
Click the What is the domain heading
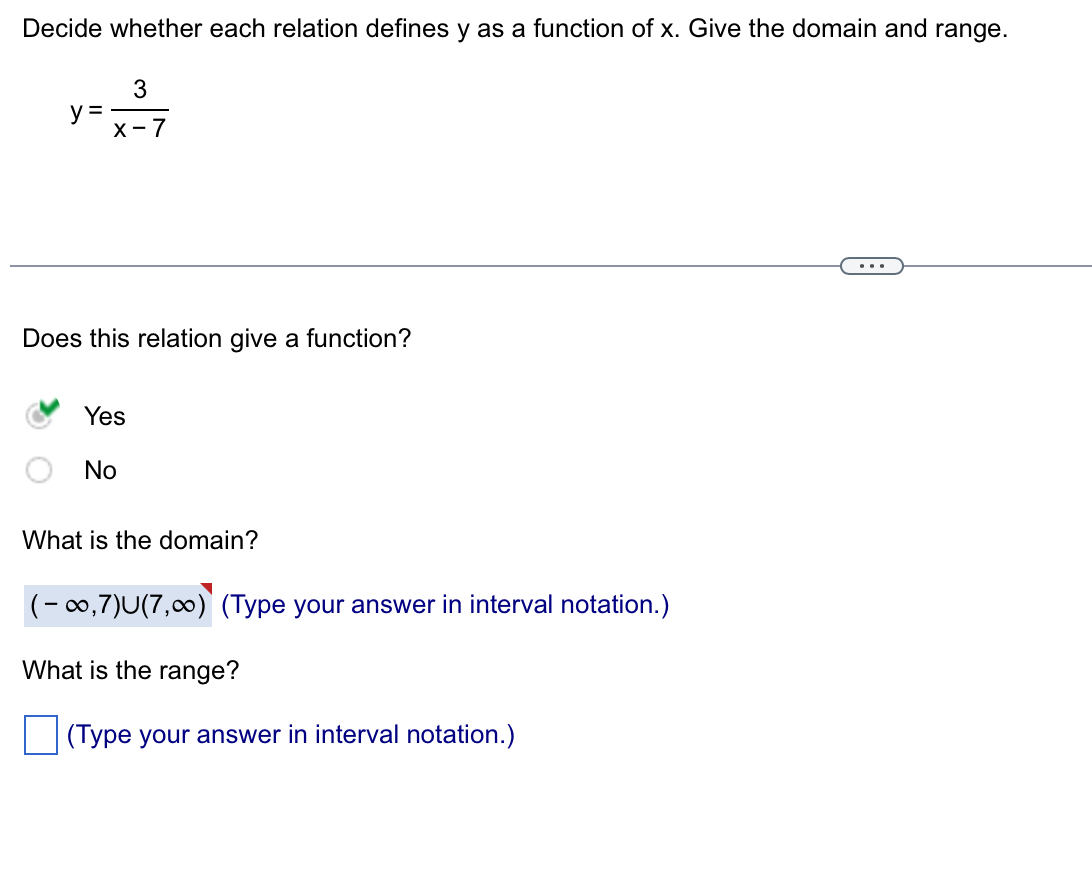(139, 540)
